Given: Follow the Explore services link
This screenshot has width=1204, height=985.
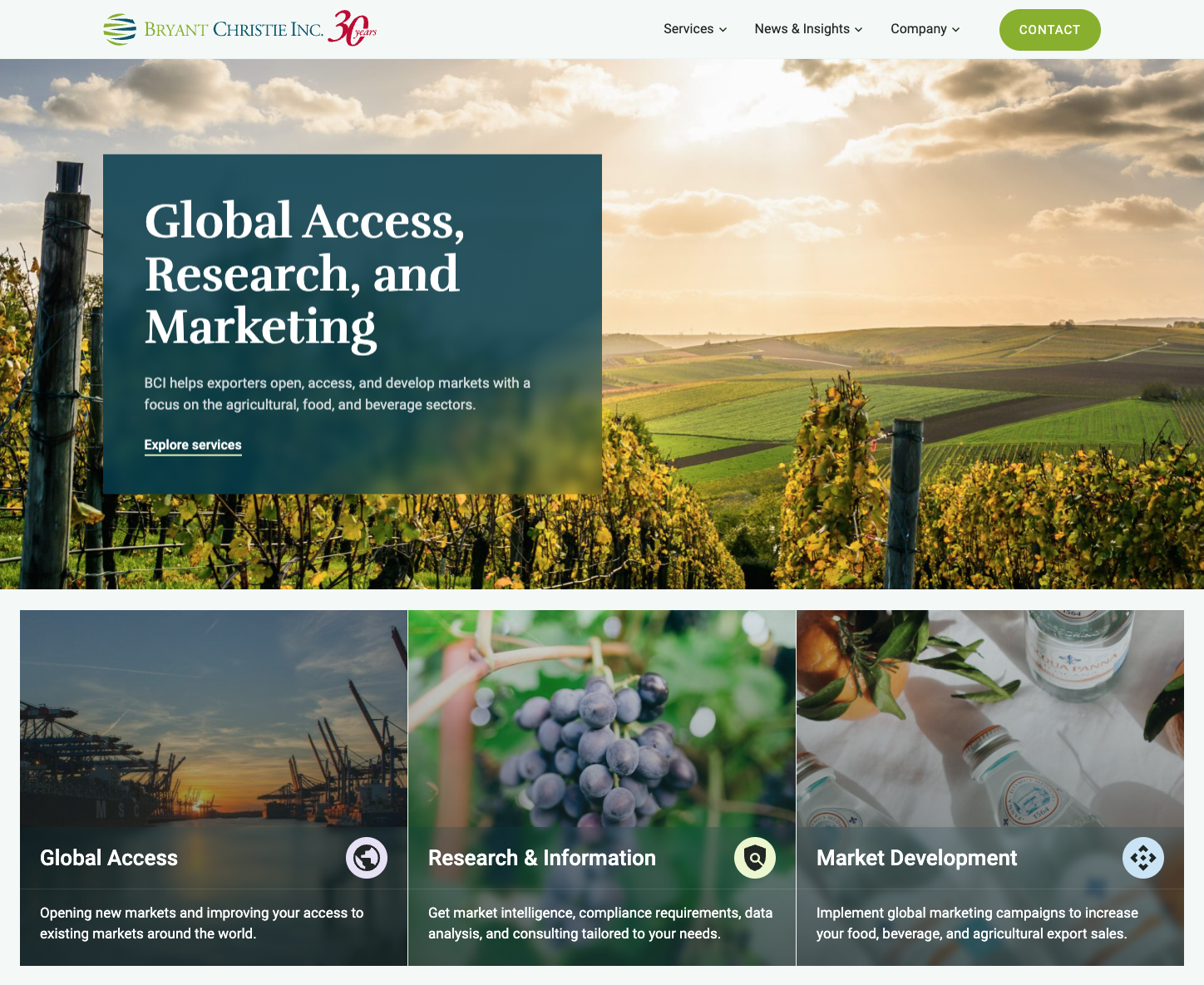Looking at the screenshot, I should point(193,446).
